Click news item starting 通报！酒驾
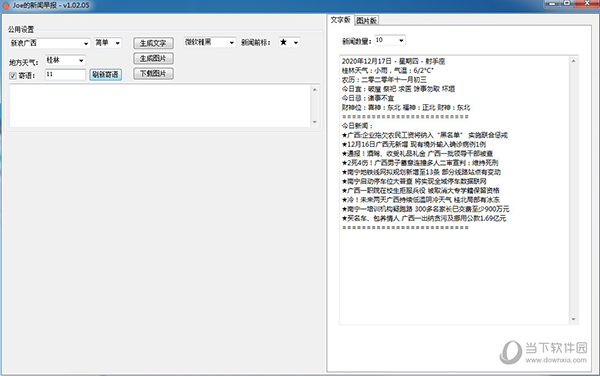The width and height of the screenshot is (600, 376). (x=417, y=153)
